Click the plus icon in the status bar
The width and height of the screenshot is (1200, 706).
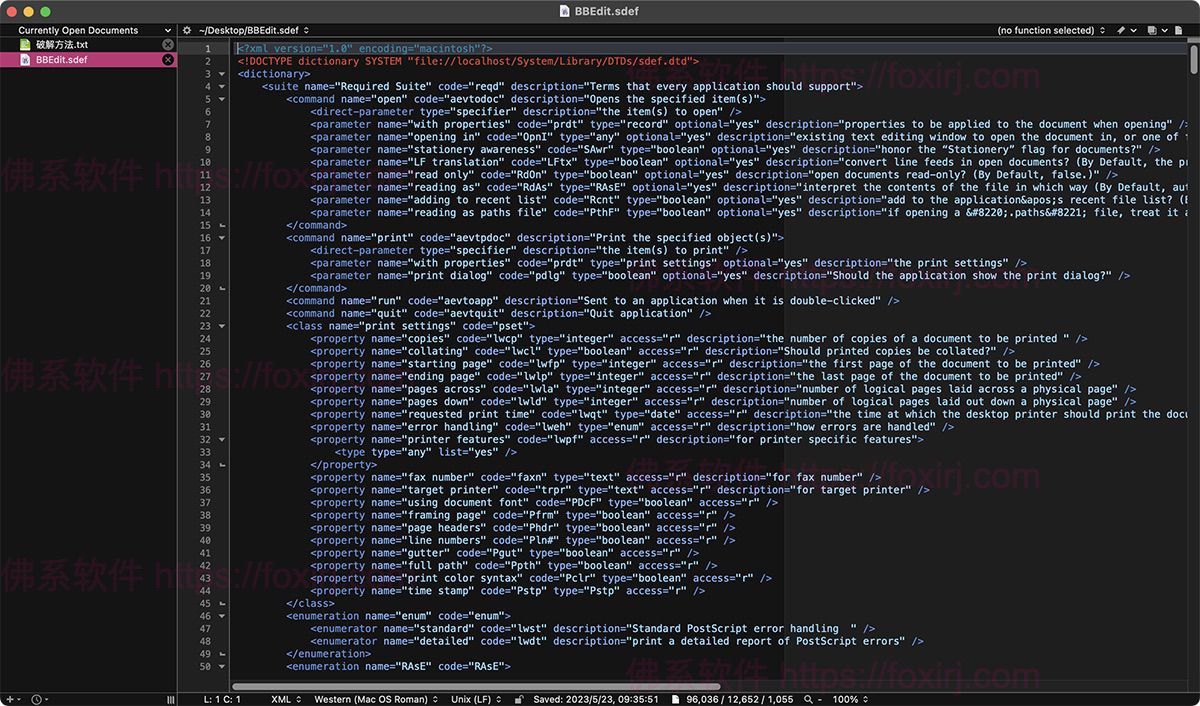[x=10, y=699]
